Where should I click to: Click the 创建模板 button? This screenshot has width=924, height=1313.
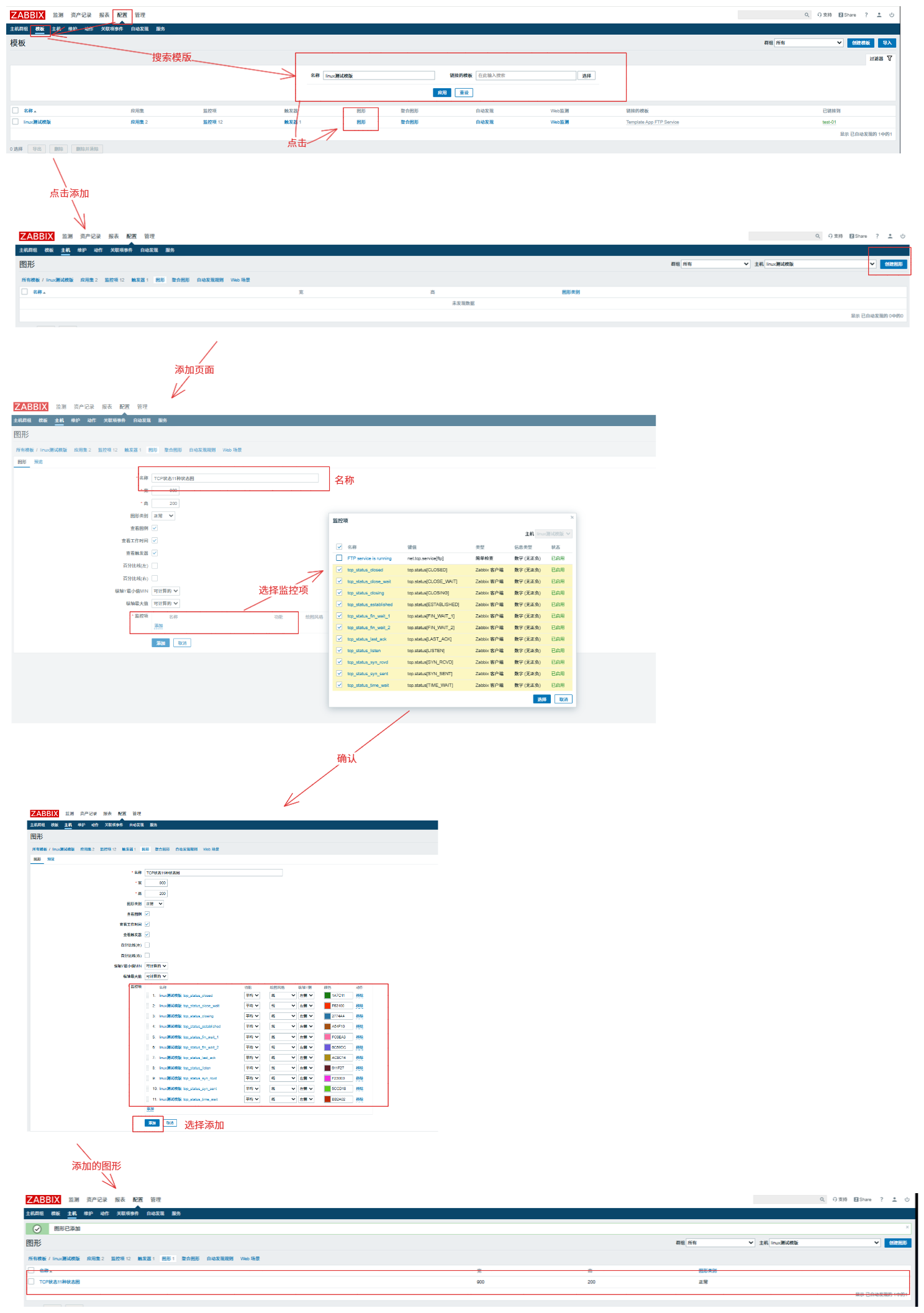tap(861, 43)
